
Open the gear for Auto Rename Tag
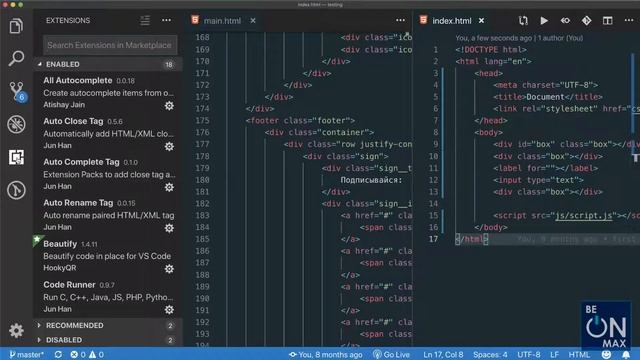169,228
